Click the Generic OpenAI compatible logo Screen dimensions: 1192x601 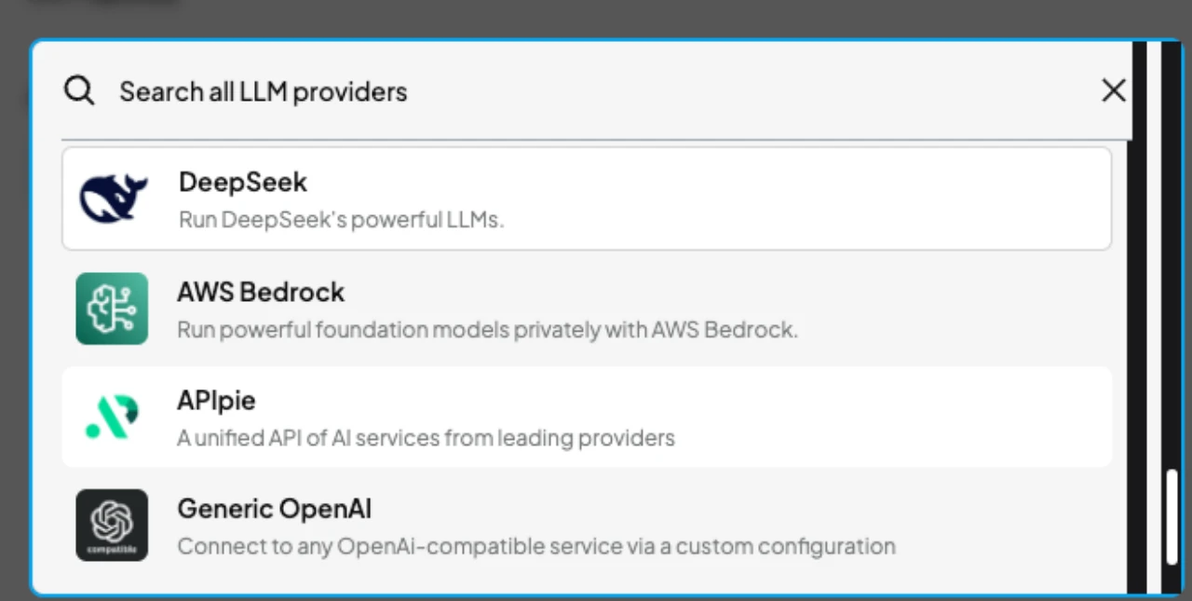pos(112,525)
